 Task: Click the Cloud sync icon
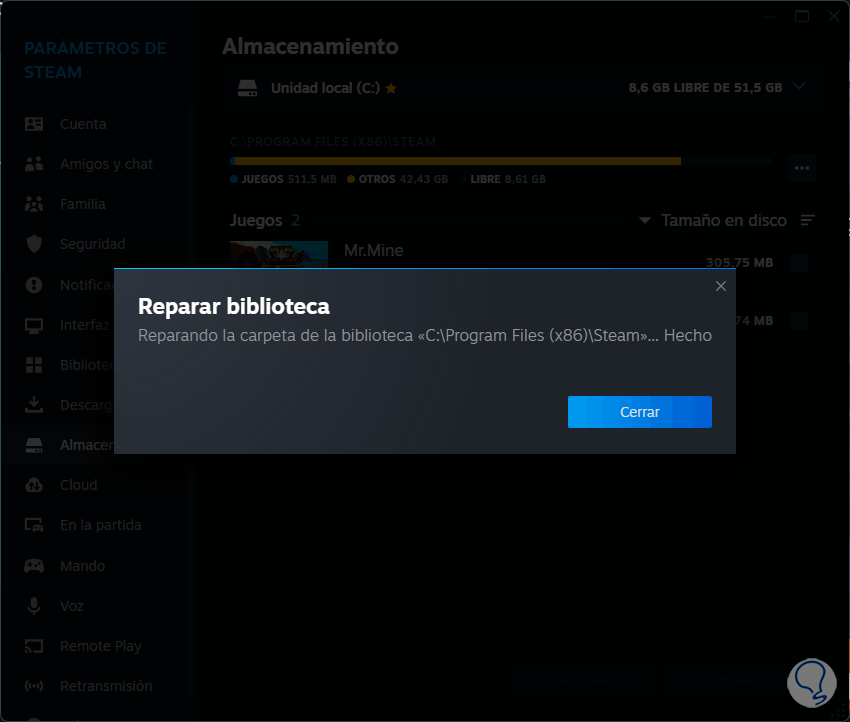tap(34, 485)
